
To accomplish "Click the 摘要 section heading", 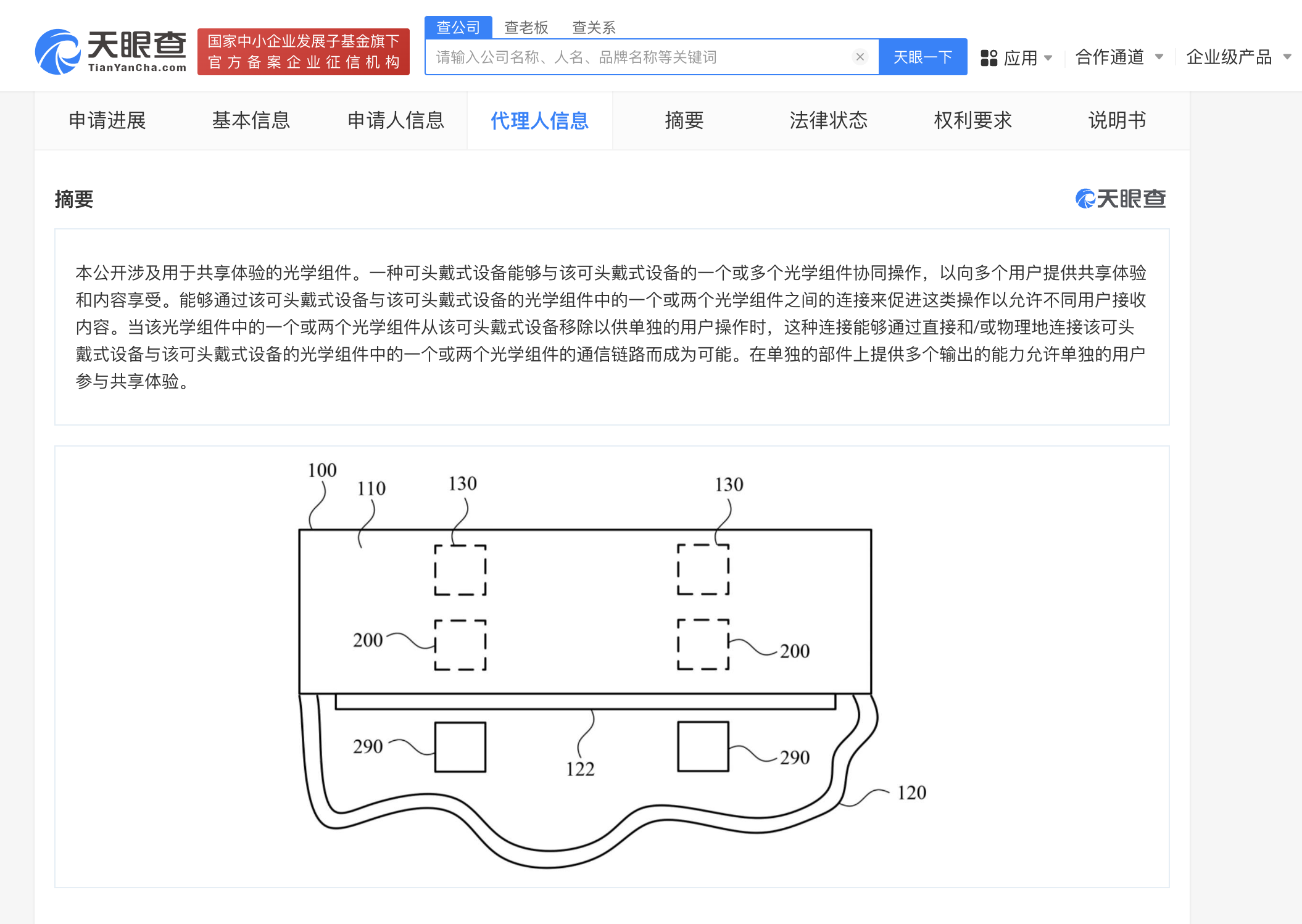I will point(74,199).
